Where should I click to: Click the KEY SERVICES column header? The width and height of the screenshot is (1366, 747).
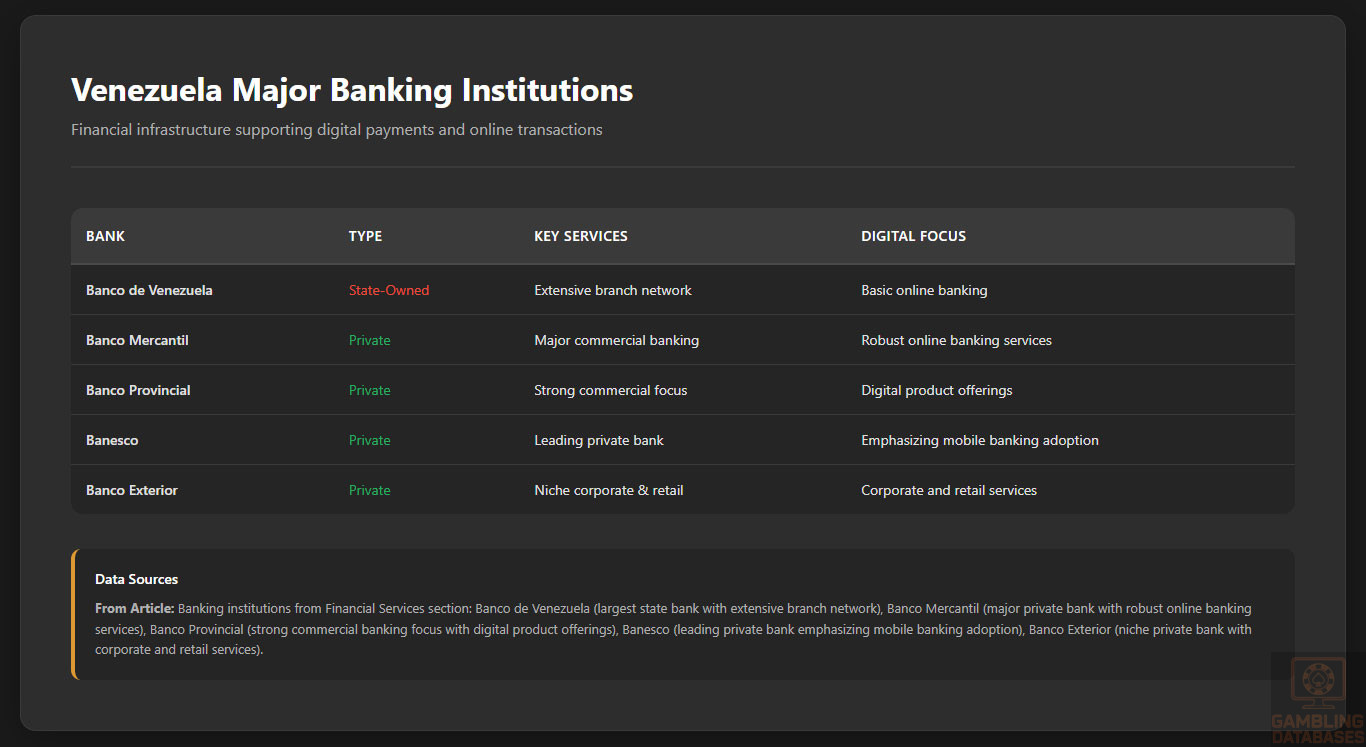click(x=580, y=236)
